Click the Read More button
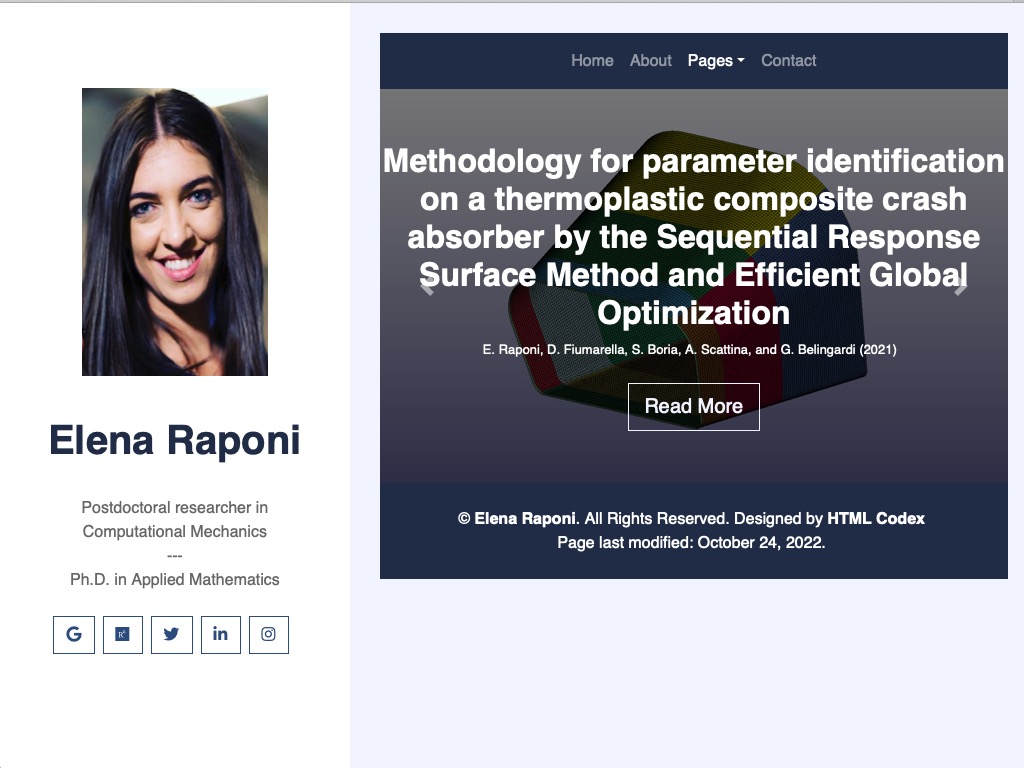1024x768 pixels. click(x=694, y=406)
